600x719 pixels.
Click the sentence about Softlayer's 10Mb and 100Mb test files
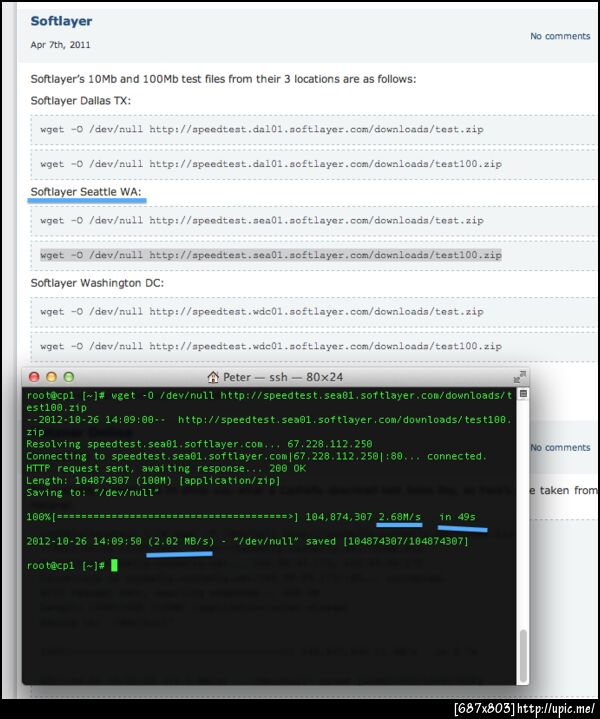tap(223, 79)
